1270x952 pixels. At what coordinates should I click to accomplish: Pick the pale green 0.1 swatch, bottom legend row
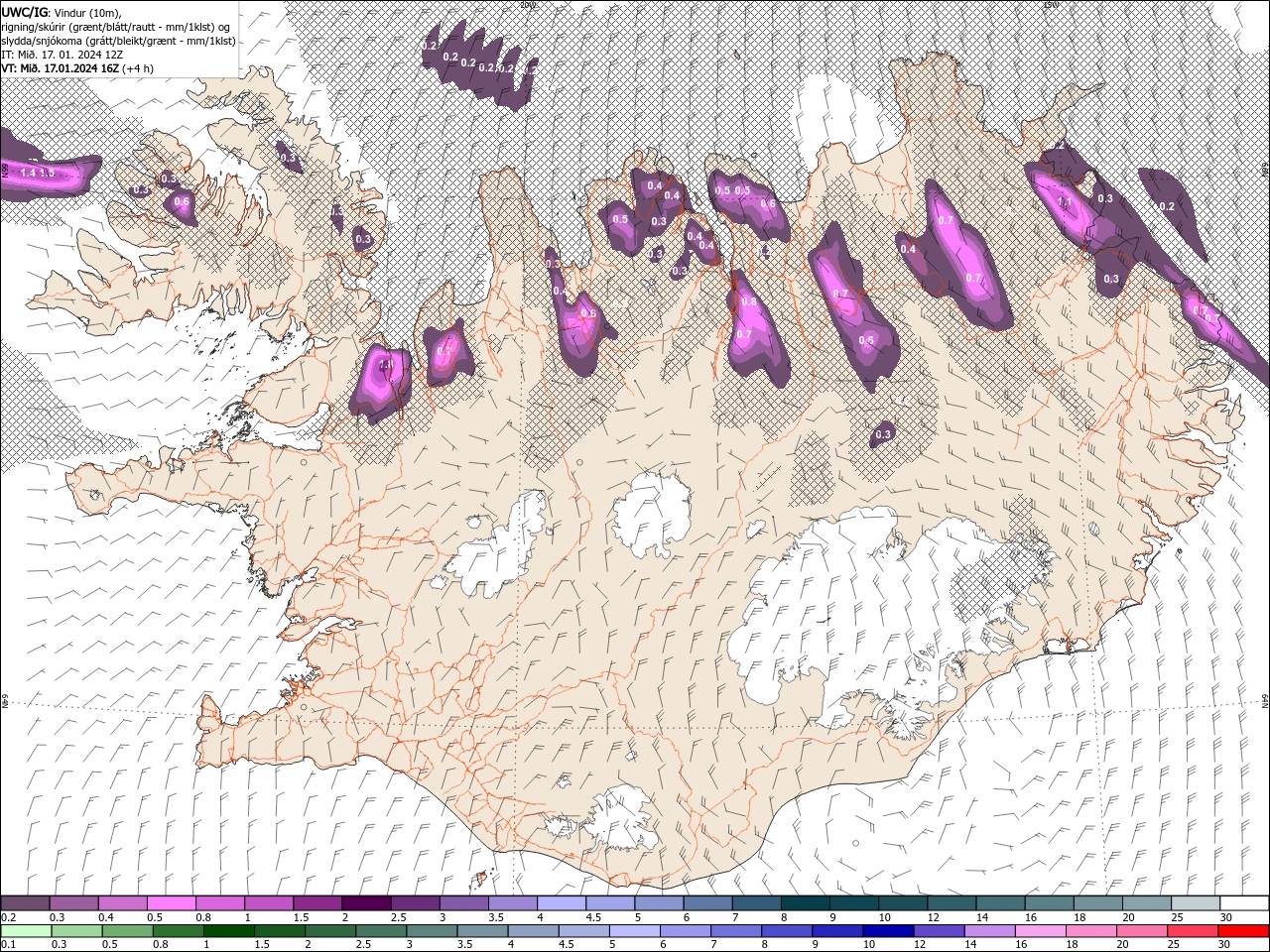click(x=26, y=931)
